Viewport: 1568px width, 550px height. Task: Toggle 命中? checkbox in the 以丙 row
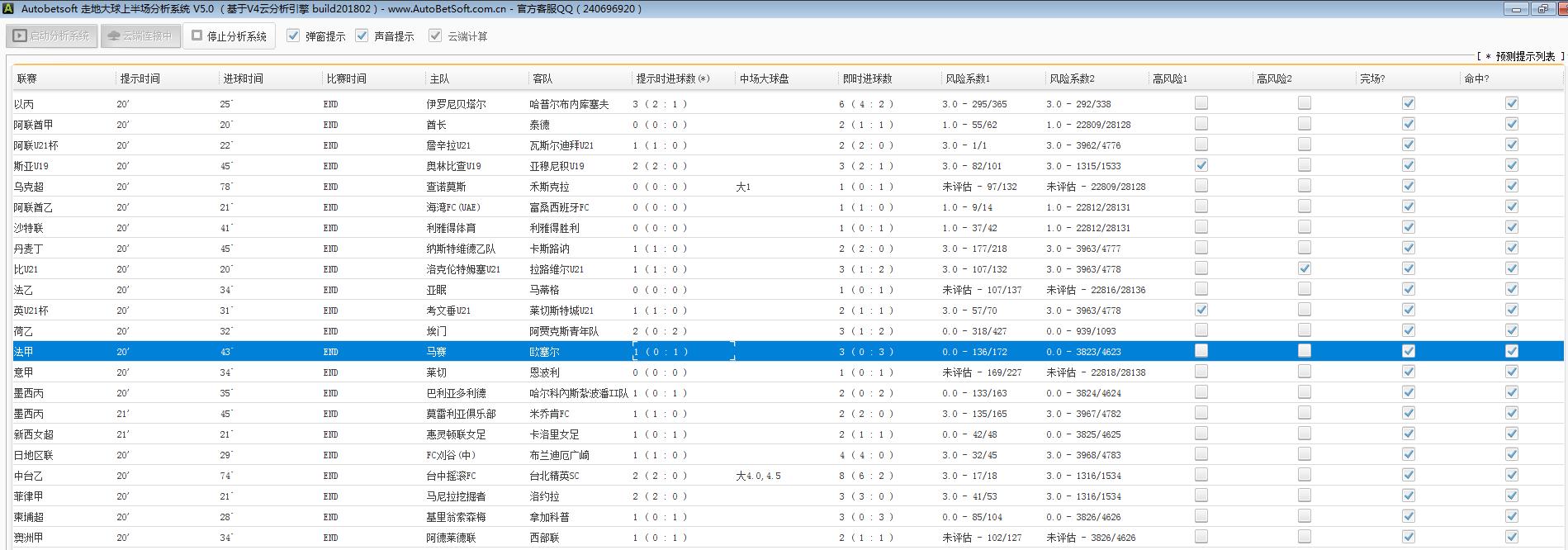coord(1512,103)
